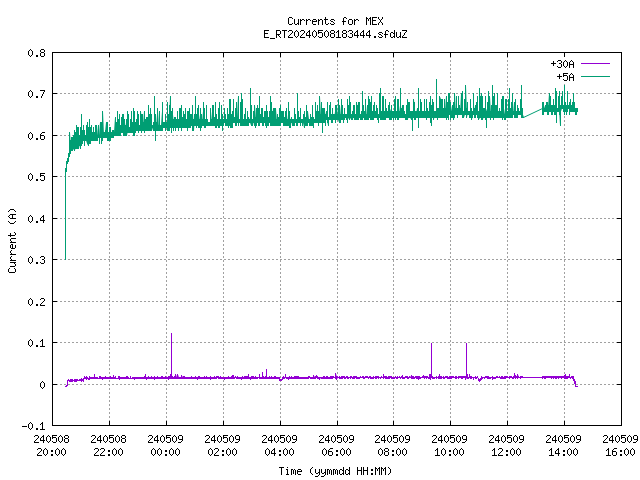Screen dimensions: 640x480
Task: Click the purple spike just after 10:00
Action: [x=467, y=359]
